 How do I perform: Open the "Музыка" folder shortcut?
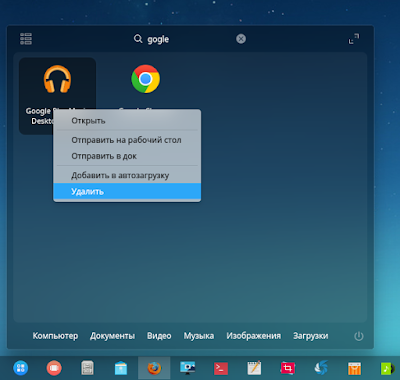point(199,336)
